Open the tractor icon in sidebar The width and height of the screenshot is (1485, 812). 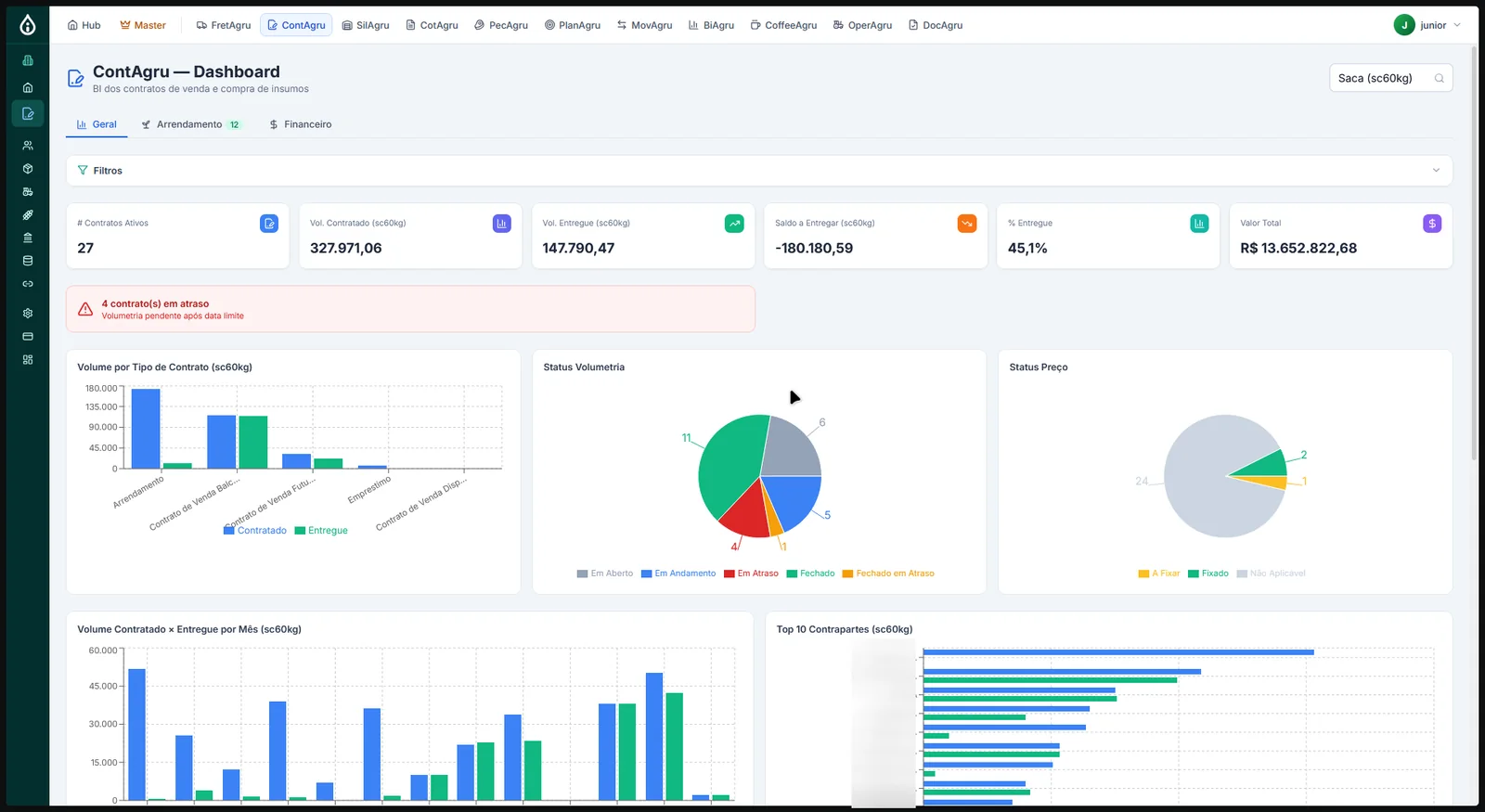[28, 192]
